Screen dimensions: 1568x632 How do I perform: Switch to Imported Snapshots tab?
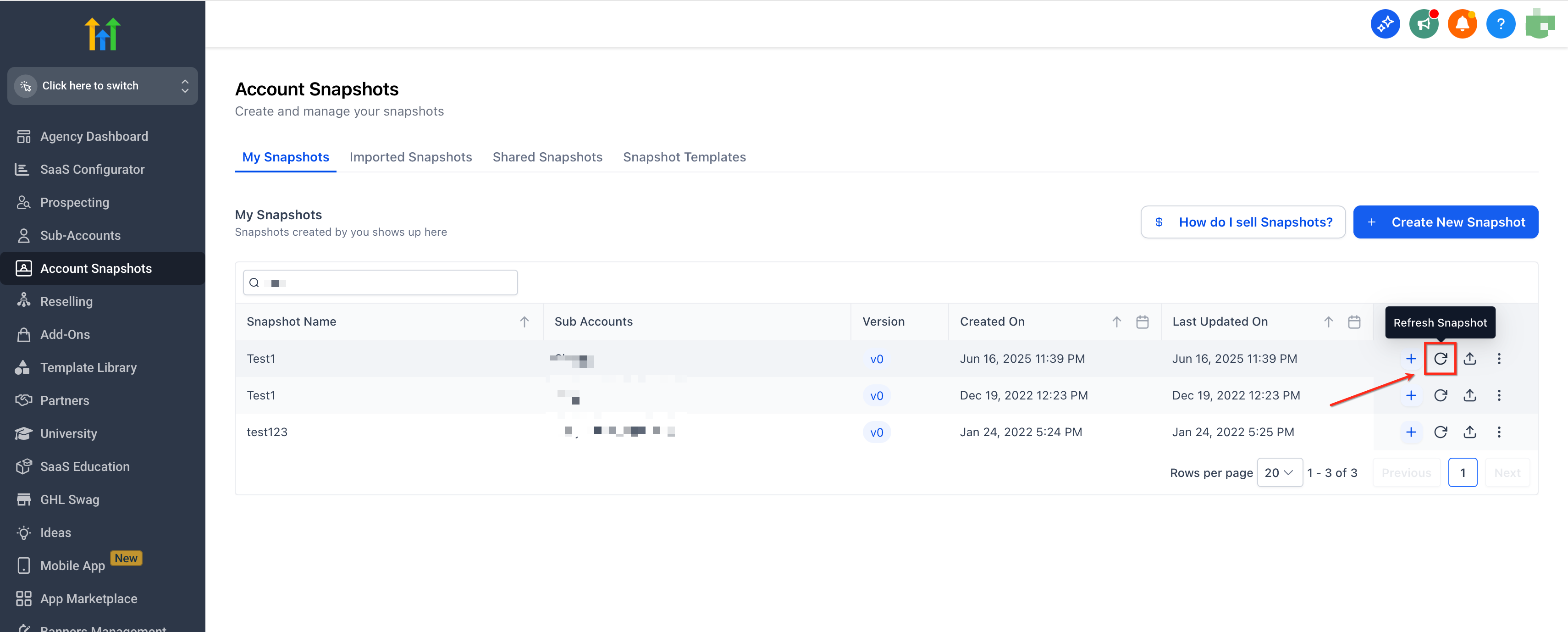tap(410, 157)
